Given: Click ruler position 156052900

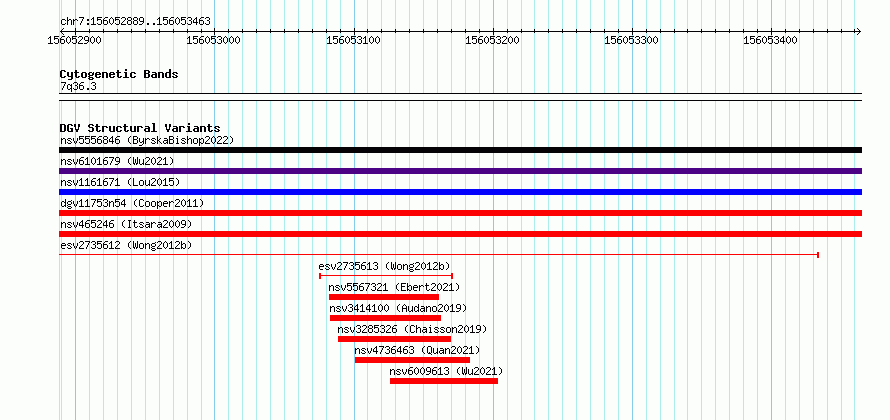Looking at the screenshot, I should [74, 41].
